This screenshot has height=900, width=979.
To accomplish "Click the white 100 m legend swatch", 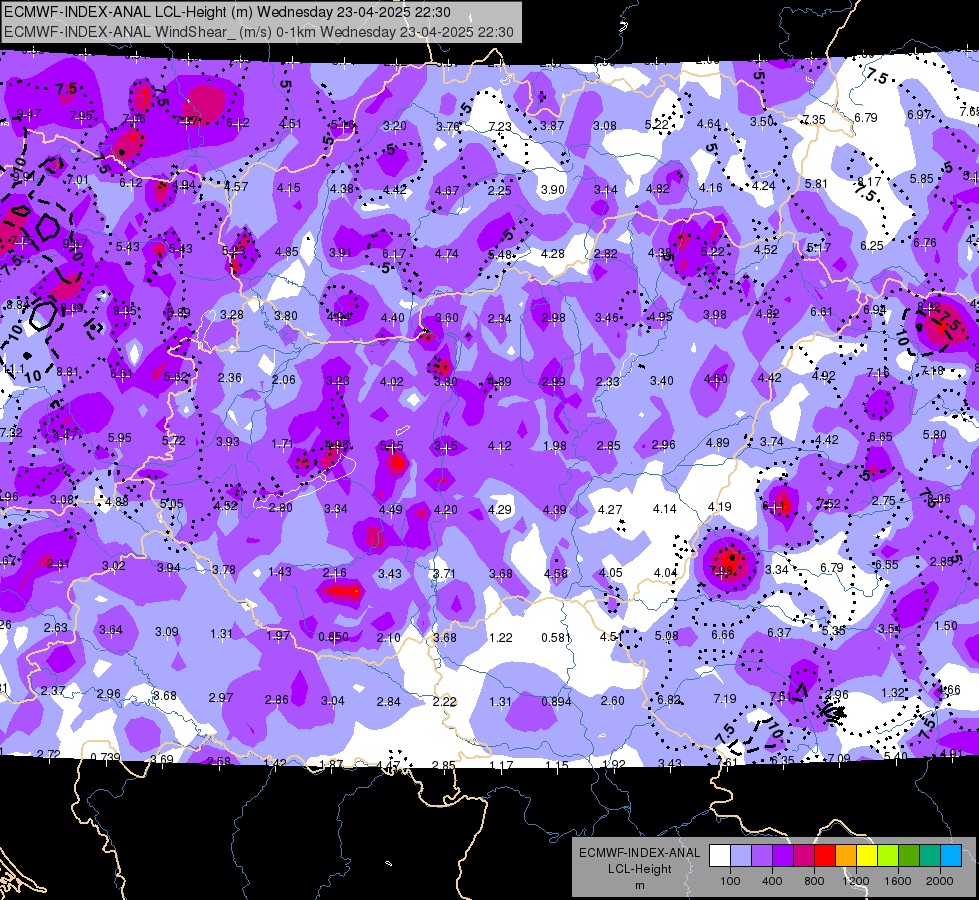I will point(720,856).
